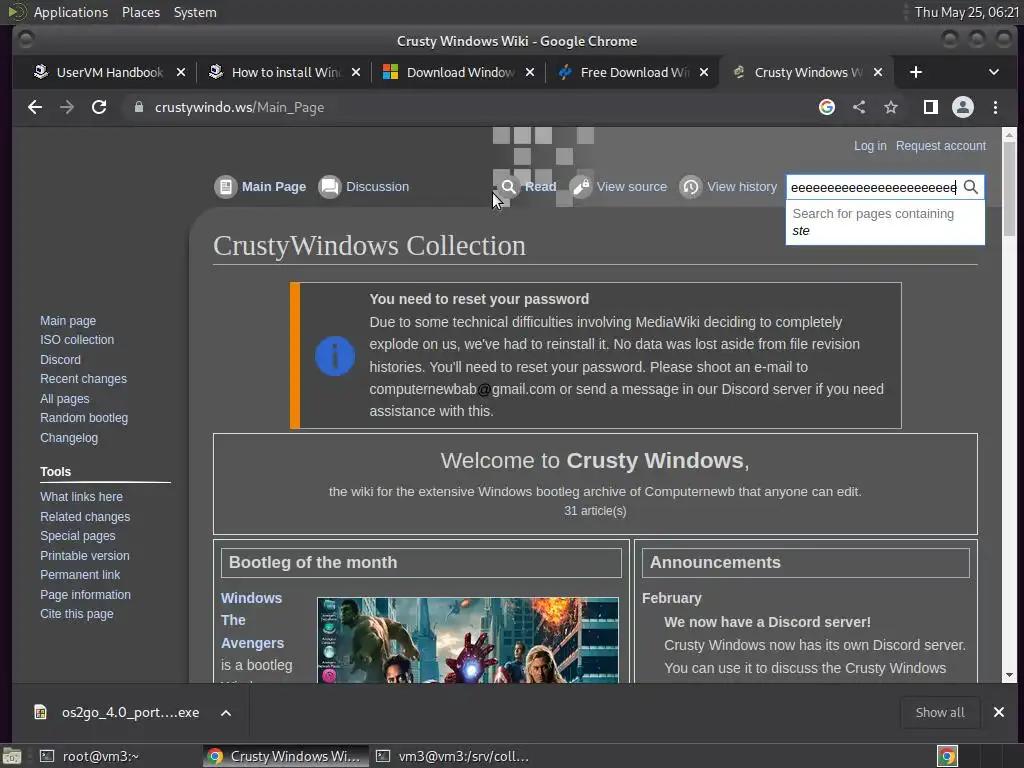This screenshot has height=768, width=1024.
Task: Click the Log in link
Action: click(x=870, y=146)
